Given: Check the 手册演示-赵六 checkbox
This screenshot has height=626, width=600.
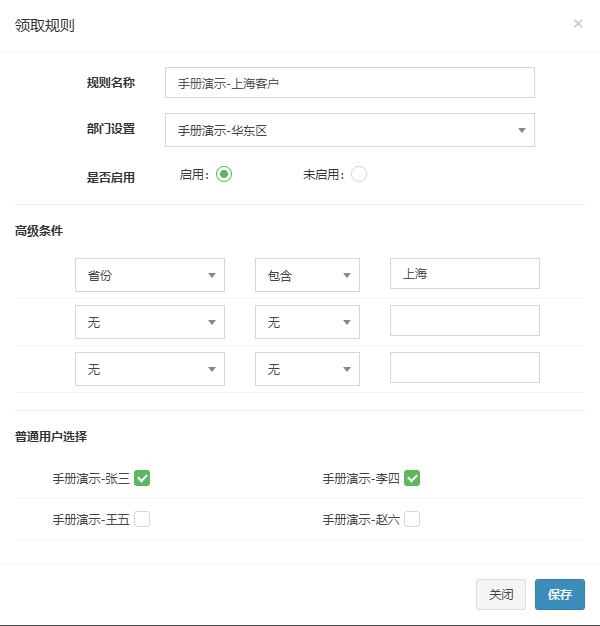Looking at the screenshot, I should coord(412,519).
